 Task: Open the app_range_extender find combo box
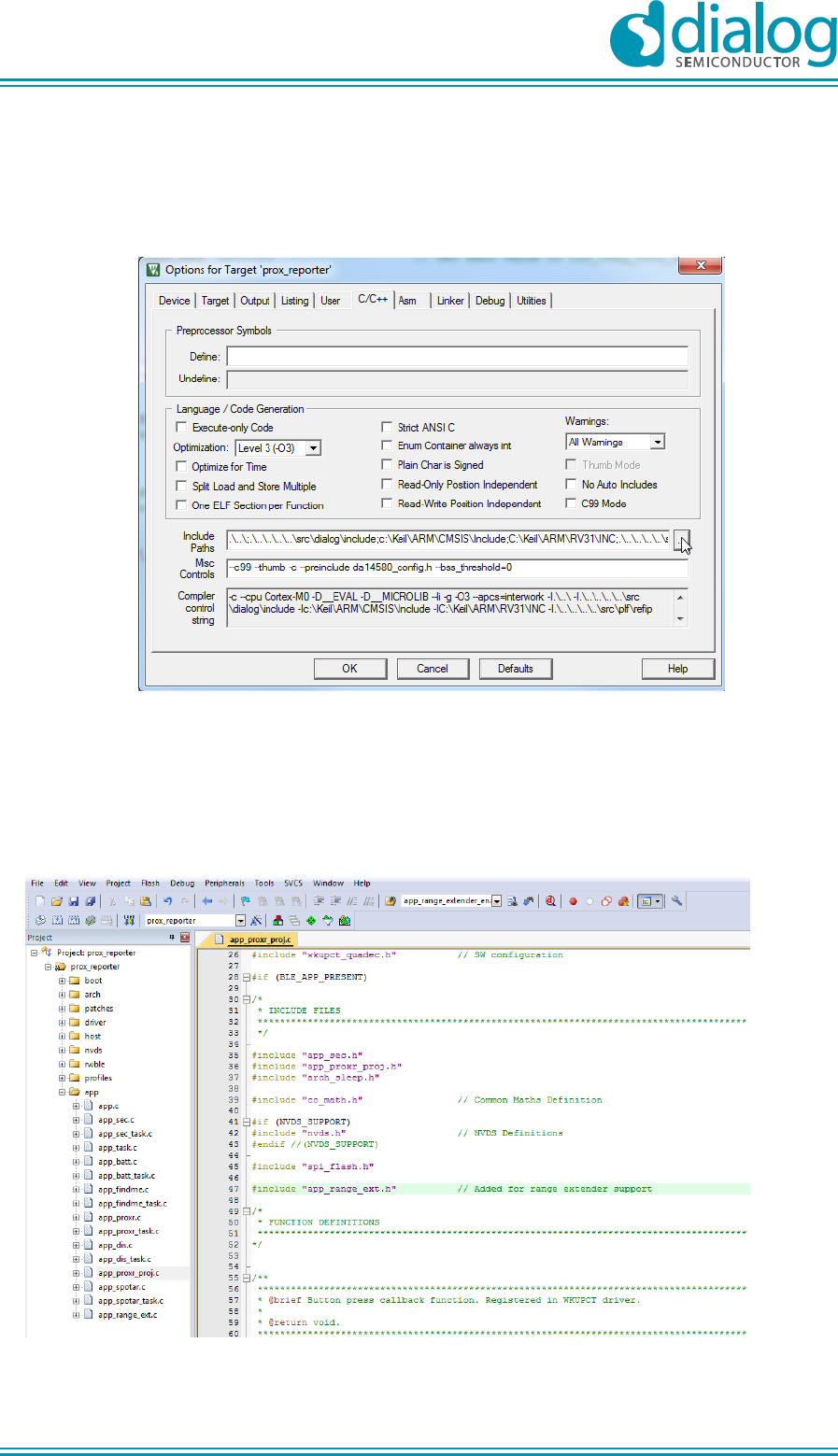(497, 901)
